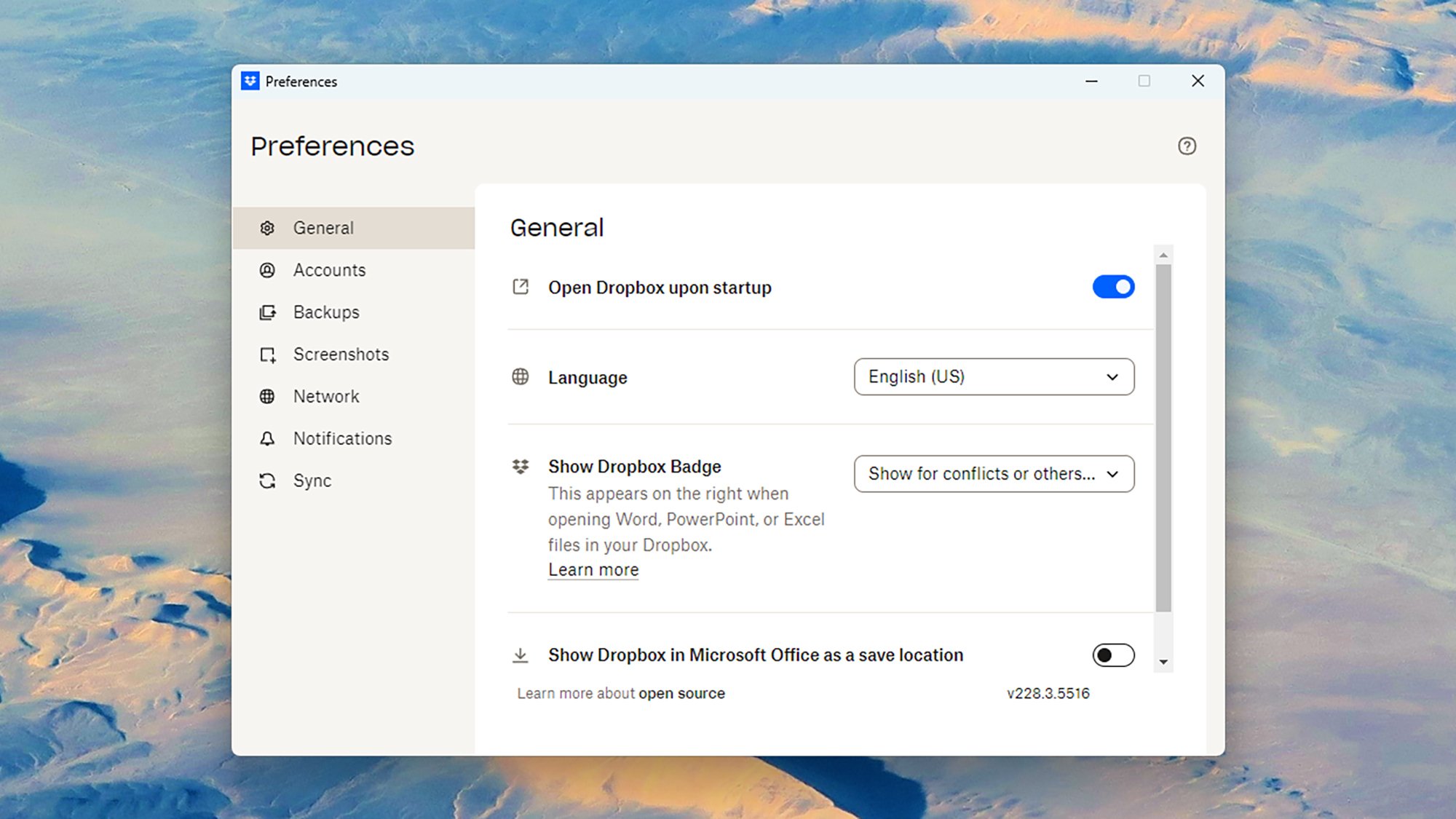The width and height of the screenshot is (1456, 819).
Task: Open the Sync preferences section
Action: click(312, 481)
